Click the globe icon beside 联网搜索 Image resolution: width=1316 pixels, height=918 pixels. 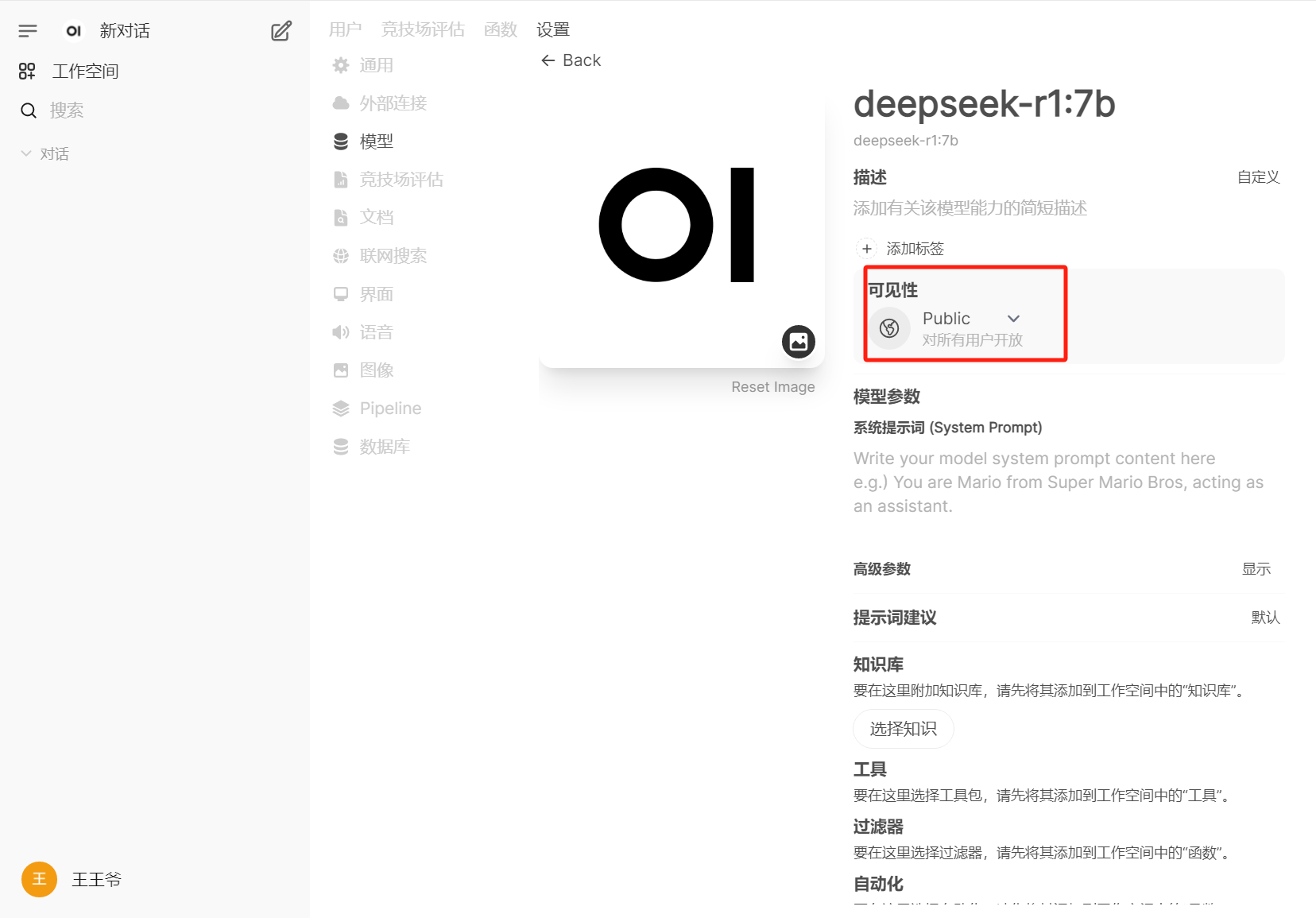coord(341,256)
